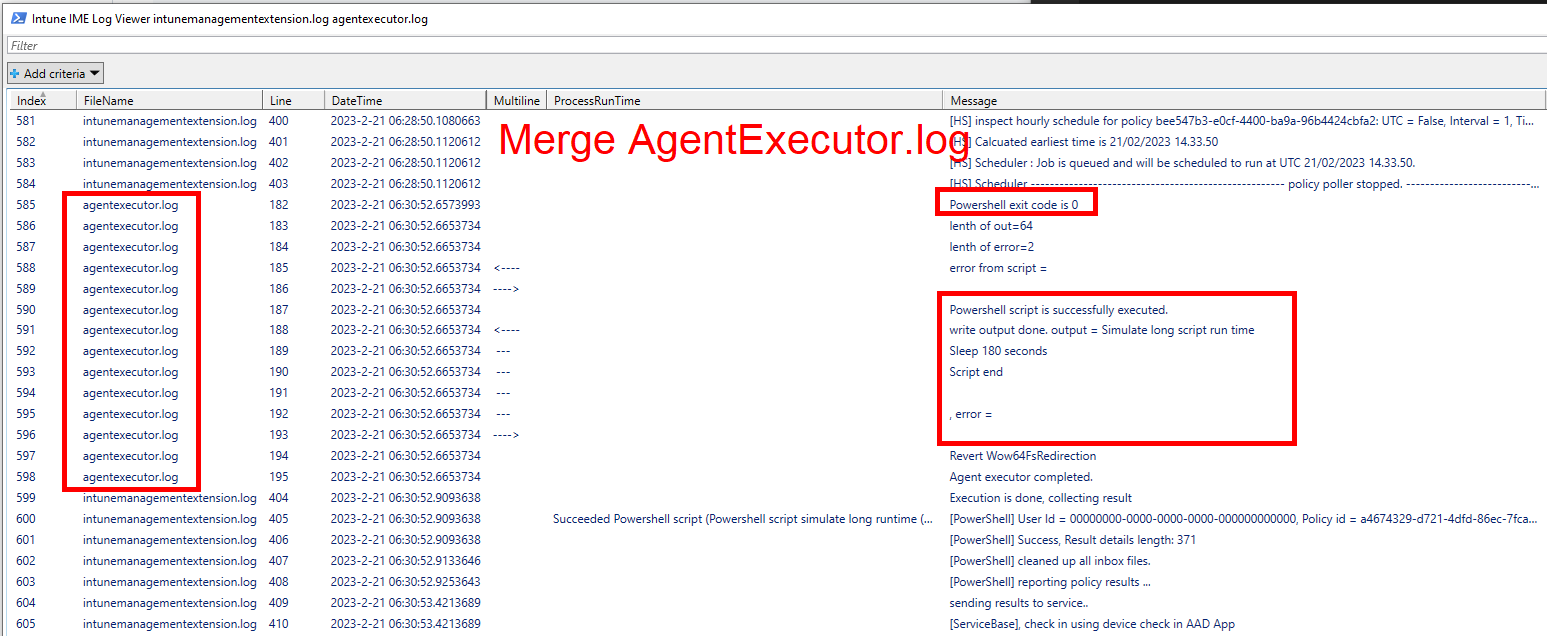Select '[PowerShell] Success, Result details length: 371'
This screenshot has height=636, width=1547.
coord(1072,540)
